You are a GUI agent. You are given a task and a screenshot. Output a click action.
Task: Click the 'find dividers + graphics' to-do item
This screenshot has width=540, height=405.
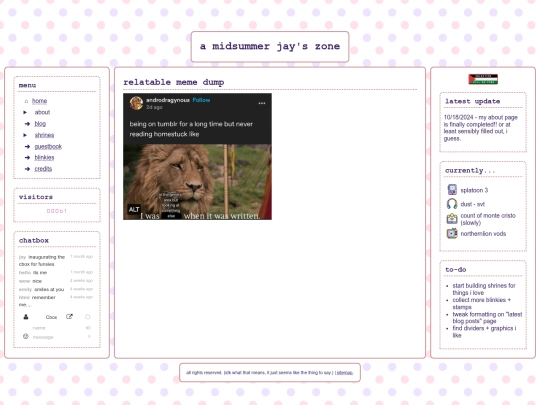coord(484,332)
